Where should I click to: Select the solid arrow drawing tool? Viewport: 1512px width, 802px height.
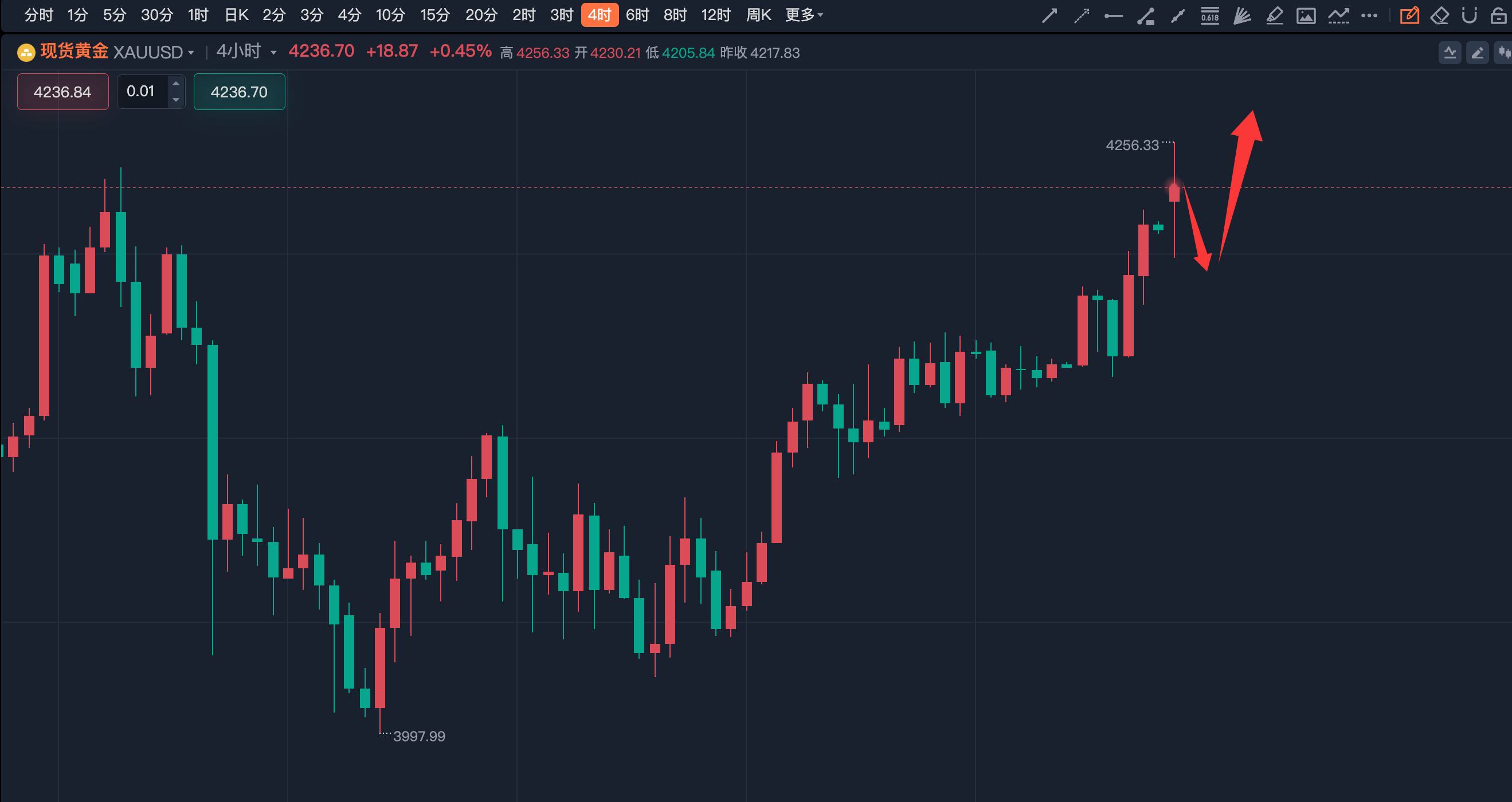[1049, 15]
